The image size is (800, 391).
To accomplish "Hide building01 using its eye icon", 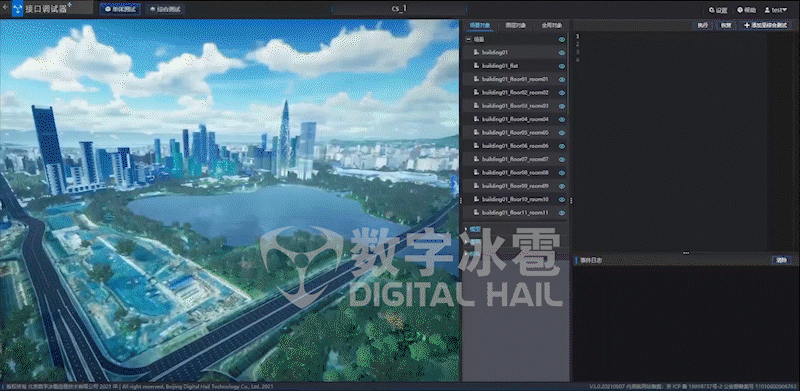I will 562,53.
